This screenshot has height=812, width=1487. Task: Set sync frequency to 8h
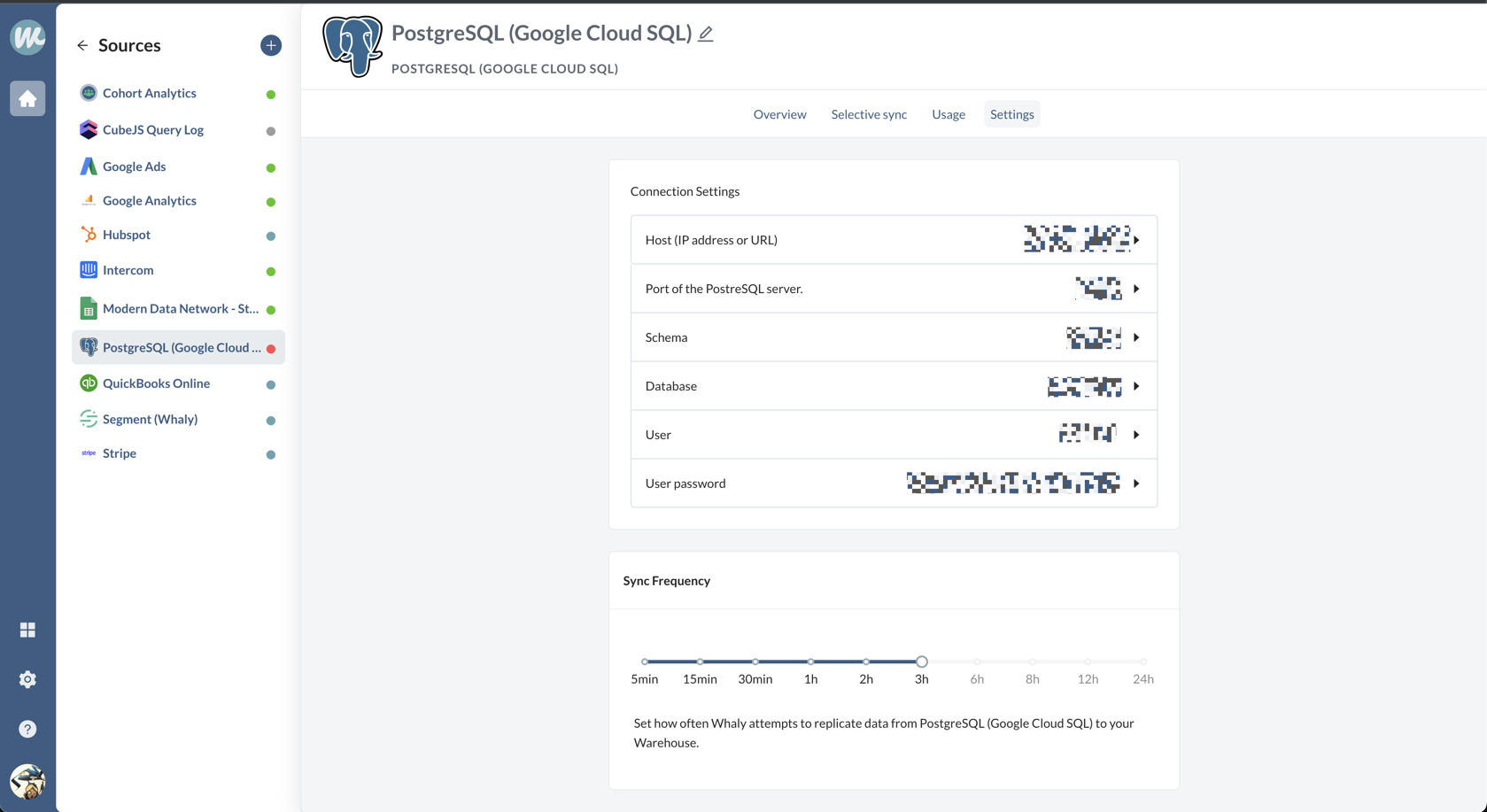[x=1033, y=661]
